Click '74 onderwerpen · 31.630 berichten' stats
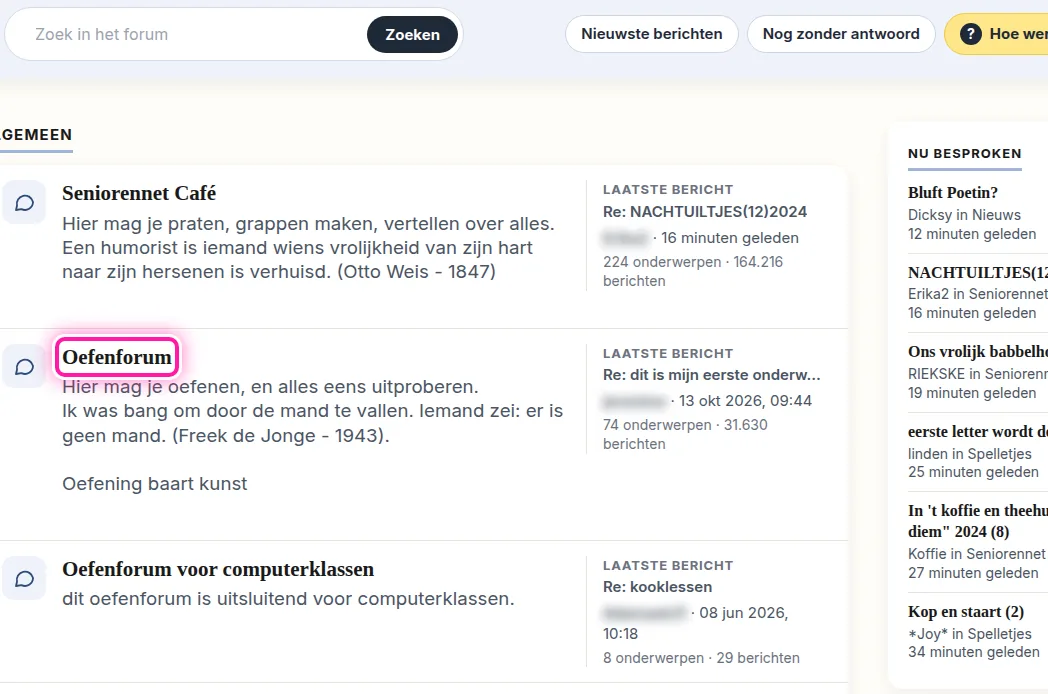 point(685,435)
